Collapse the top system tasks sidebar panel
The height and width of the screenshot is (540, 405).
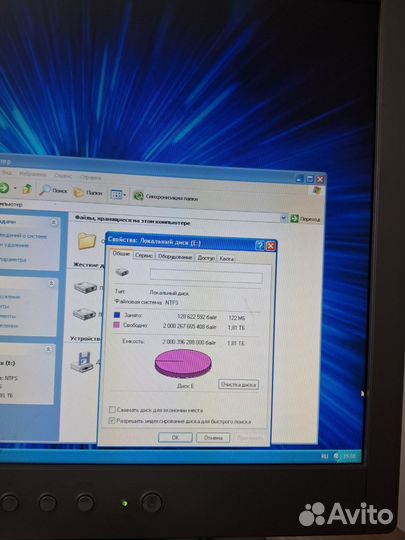(x=54, y=223)
